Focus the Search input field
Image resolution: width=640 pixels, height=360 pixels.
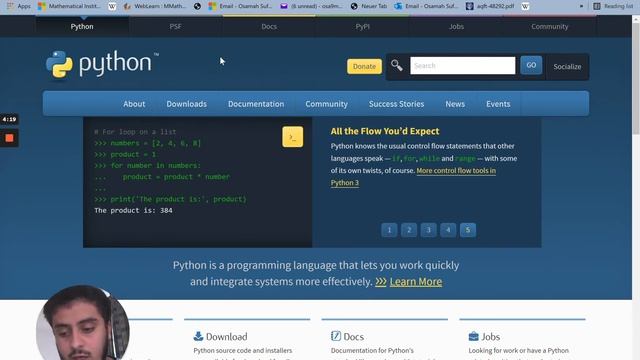click(x=462, y=66)
